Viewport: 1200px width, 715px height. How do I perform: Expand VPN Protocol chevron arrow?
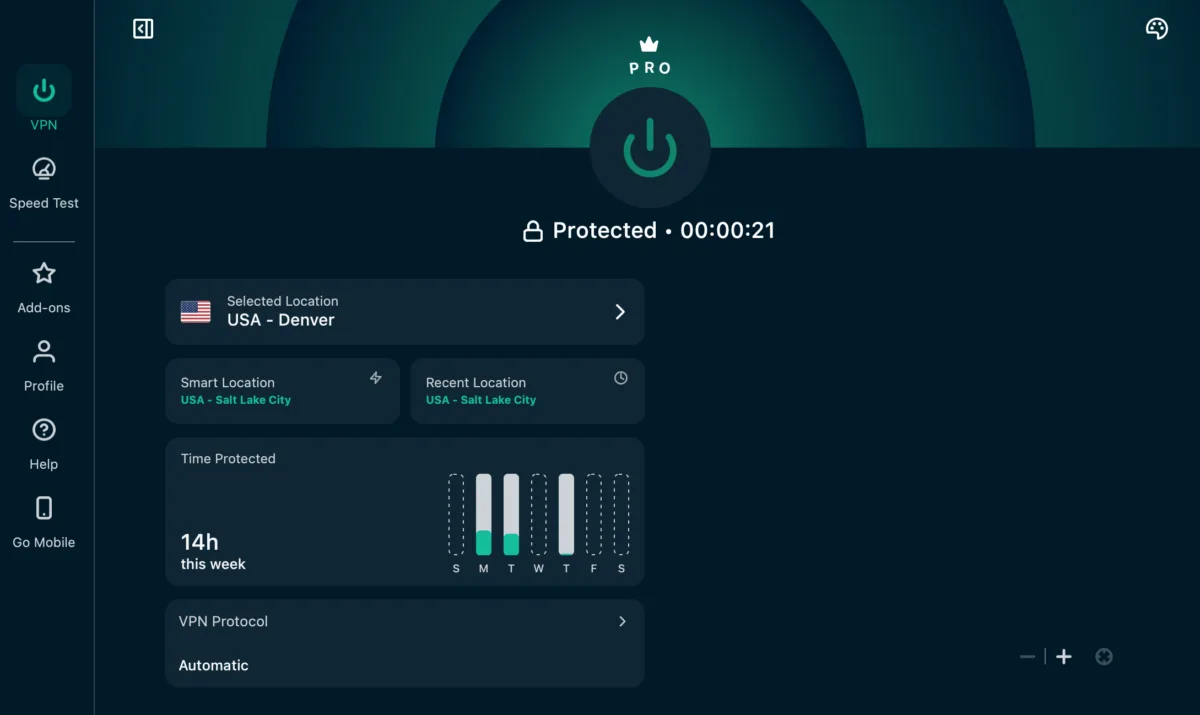tap(622, 621)
